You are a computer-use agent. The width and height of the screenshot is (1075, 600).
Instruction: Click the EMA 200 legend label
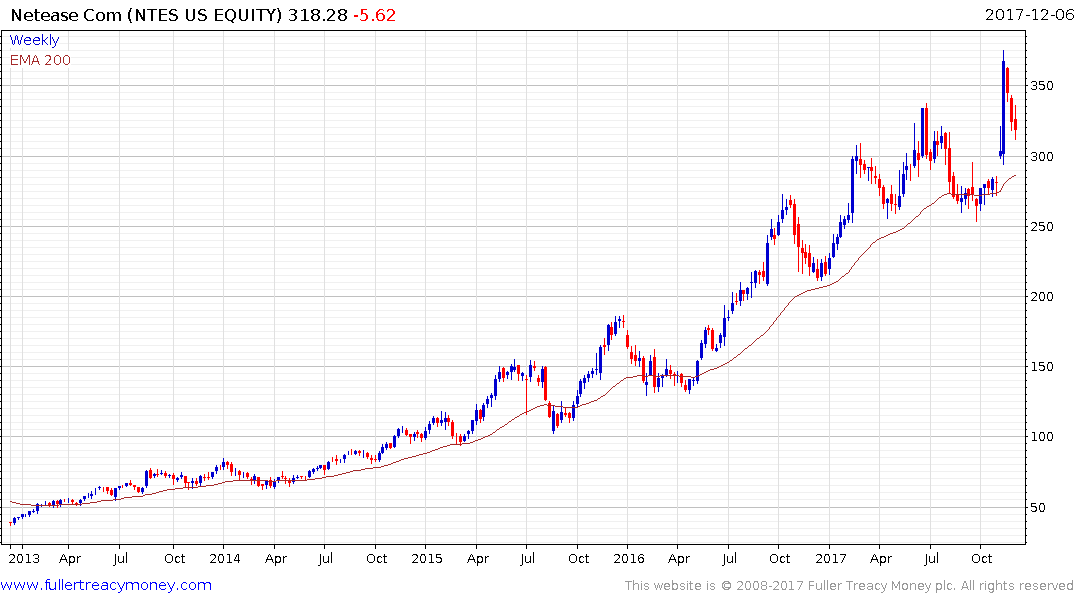40,60
